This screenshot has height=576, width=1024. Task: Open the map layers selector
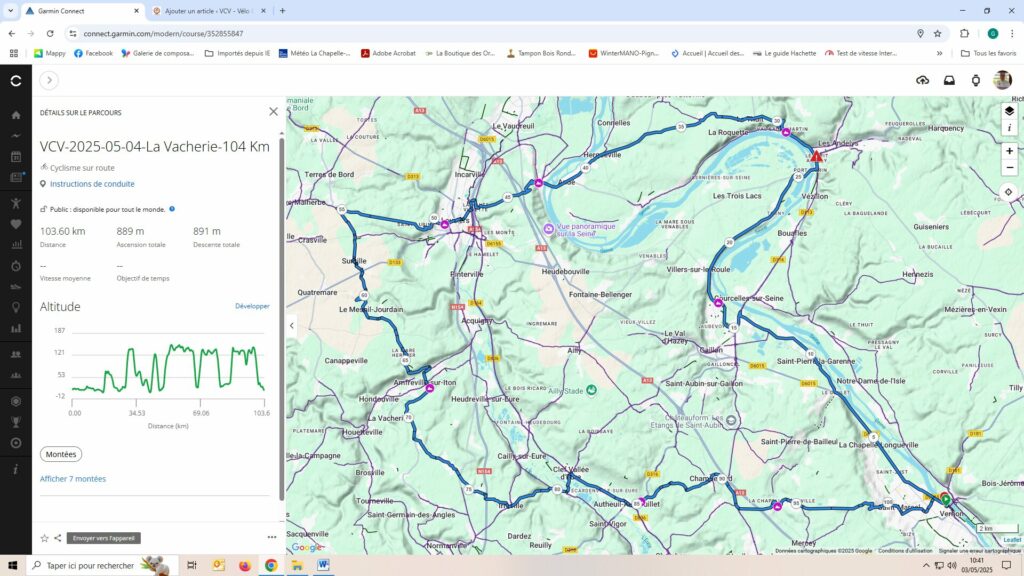[x=1009, y=111]
